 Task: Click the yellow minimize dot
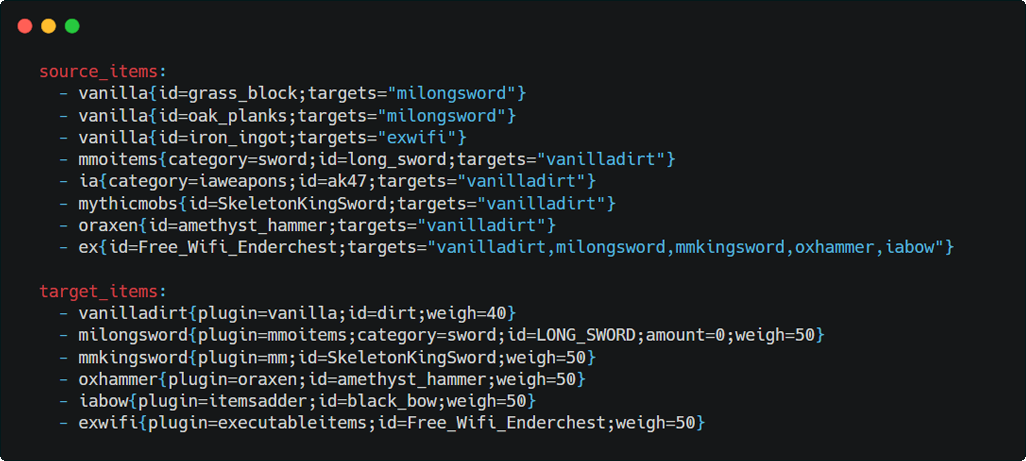click(x=48, y=26)
